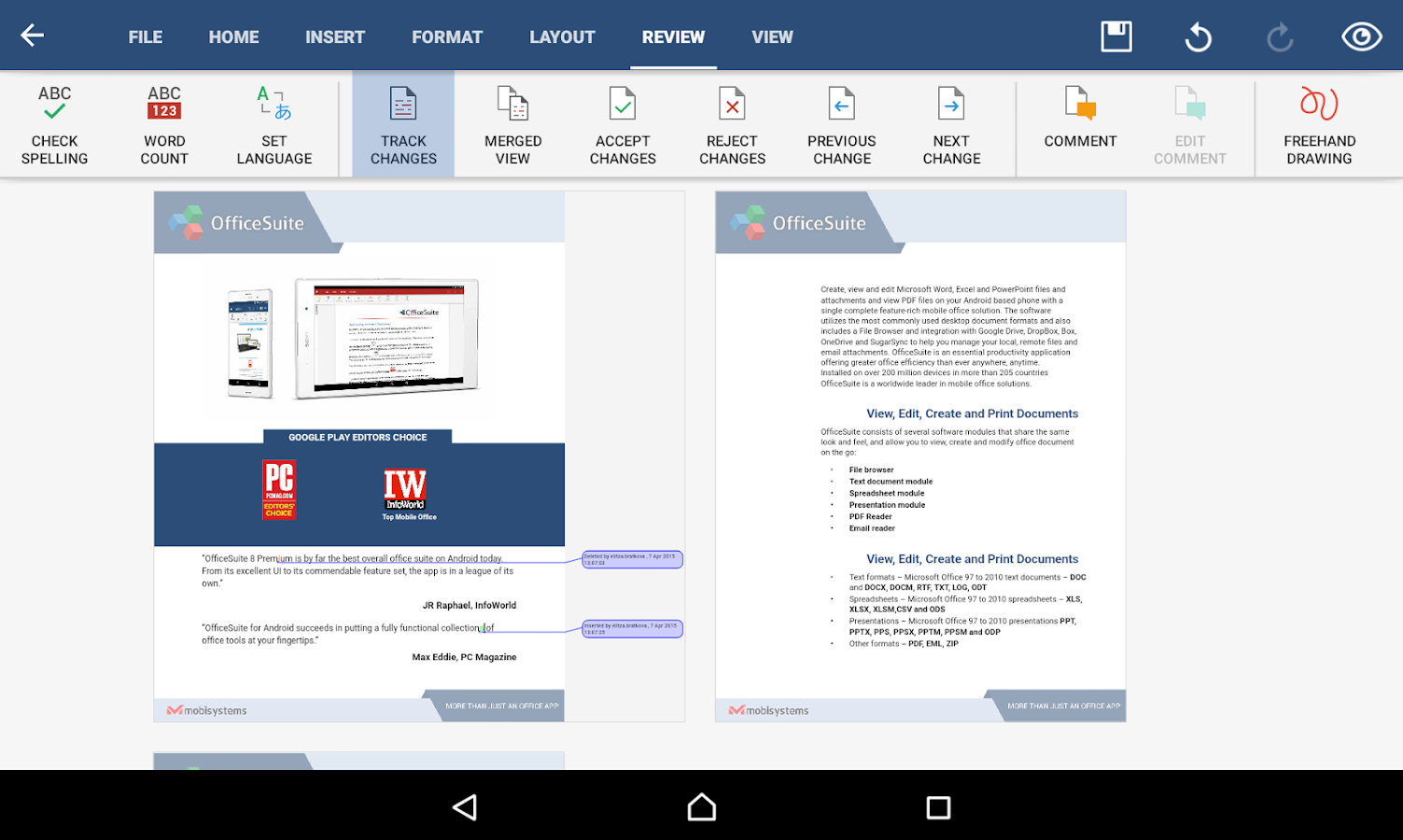Open Word Count

pos(164,125)
